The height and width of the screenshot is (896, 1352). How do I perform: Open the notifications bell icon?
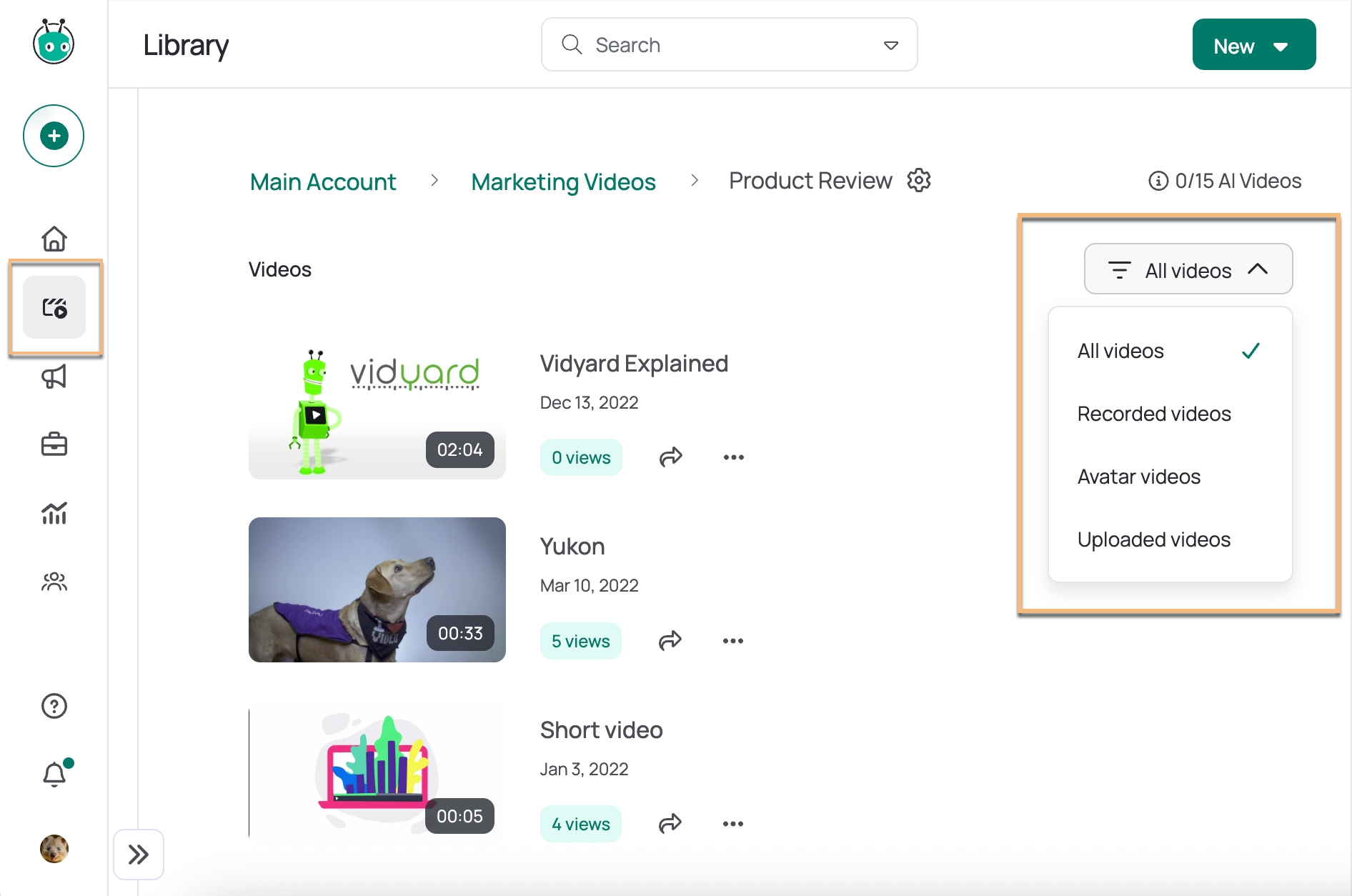[55, 774]
